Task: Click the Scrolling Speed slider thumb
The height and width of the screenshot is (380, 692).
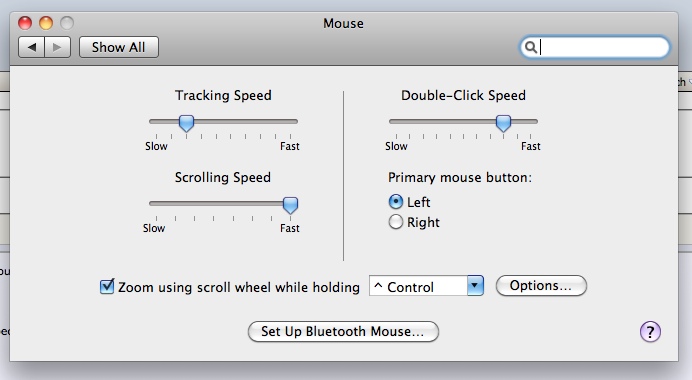Action: coord(290,205)
